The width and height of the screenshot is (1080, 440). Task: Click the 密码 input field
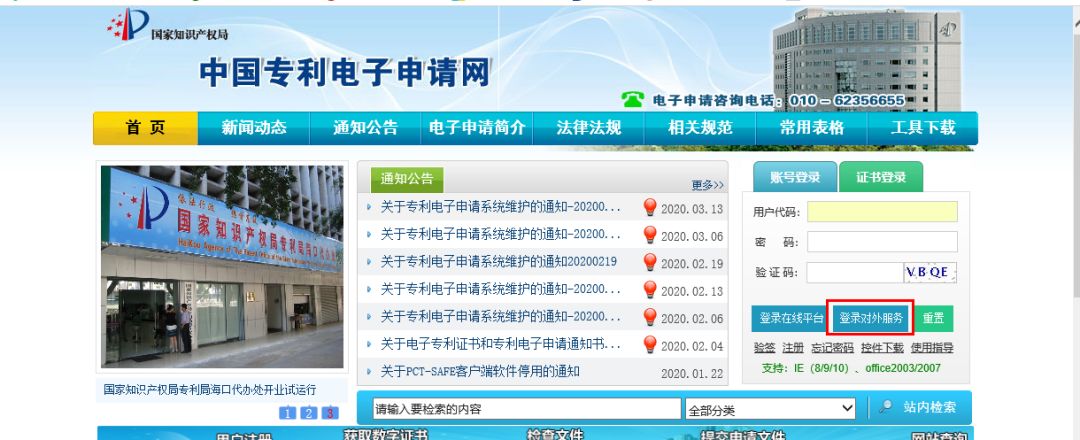(x=882, y=242)
